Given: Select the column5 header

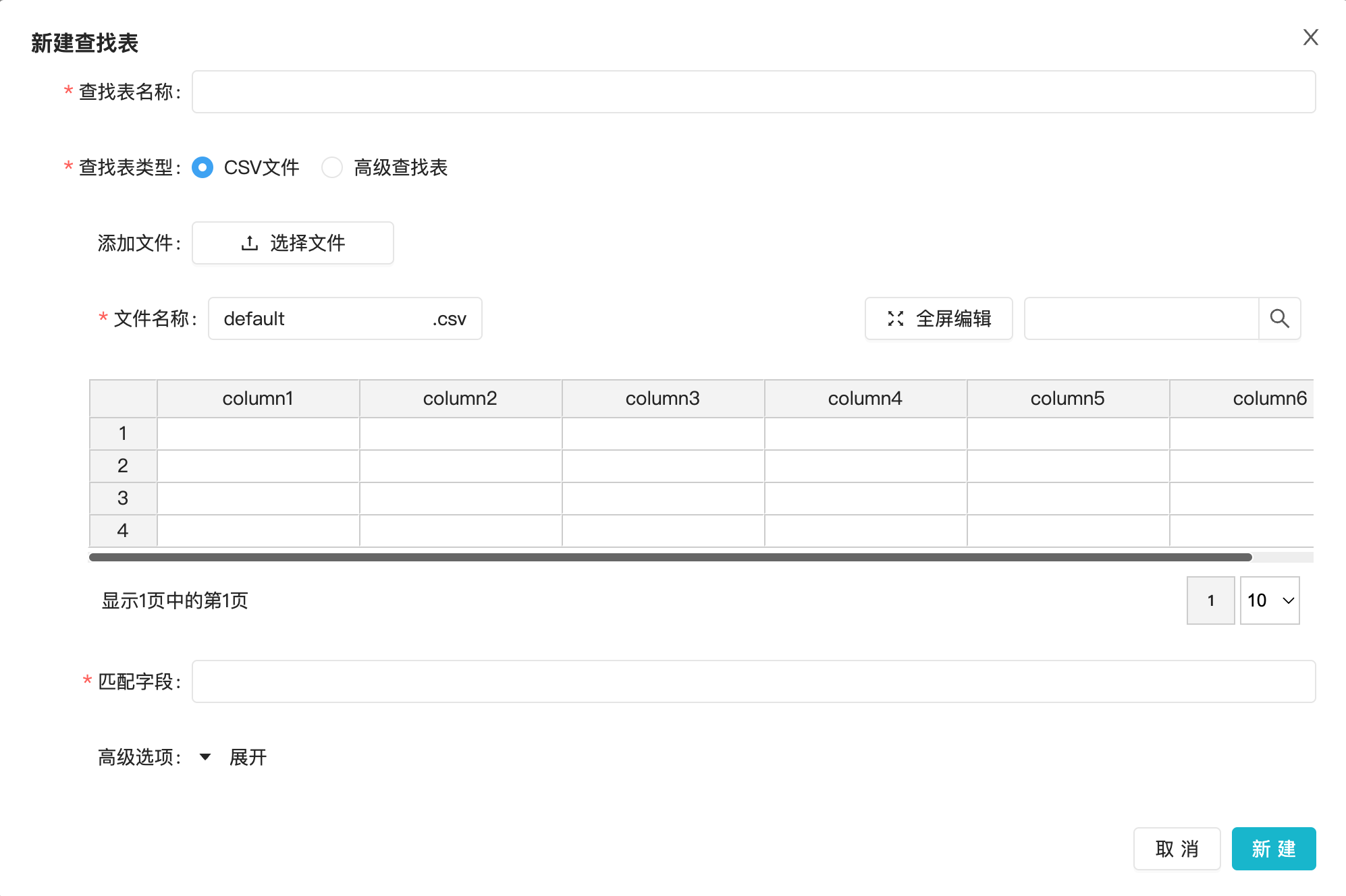Looking at the screenshot, I should [x=1068, y=399].
